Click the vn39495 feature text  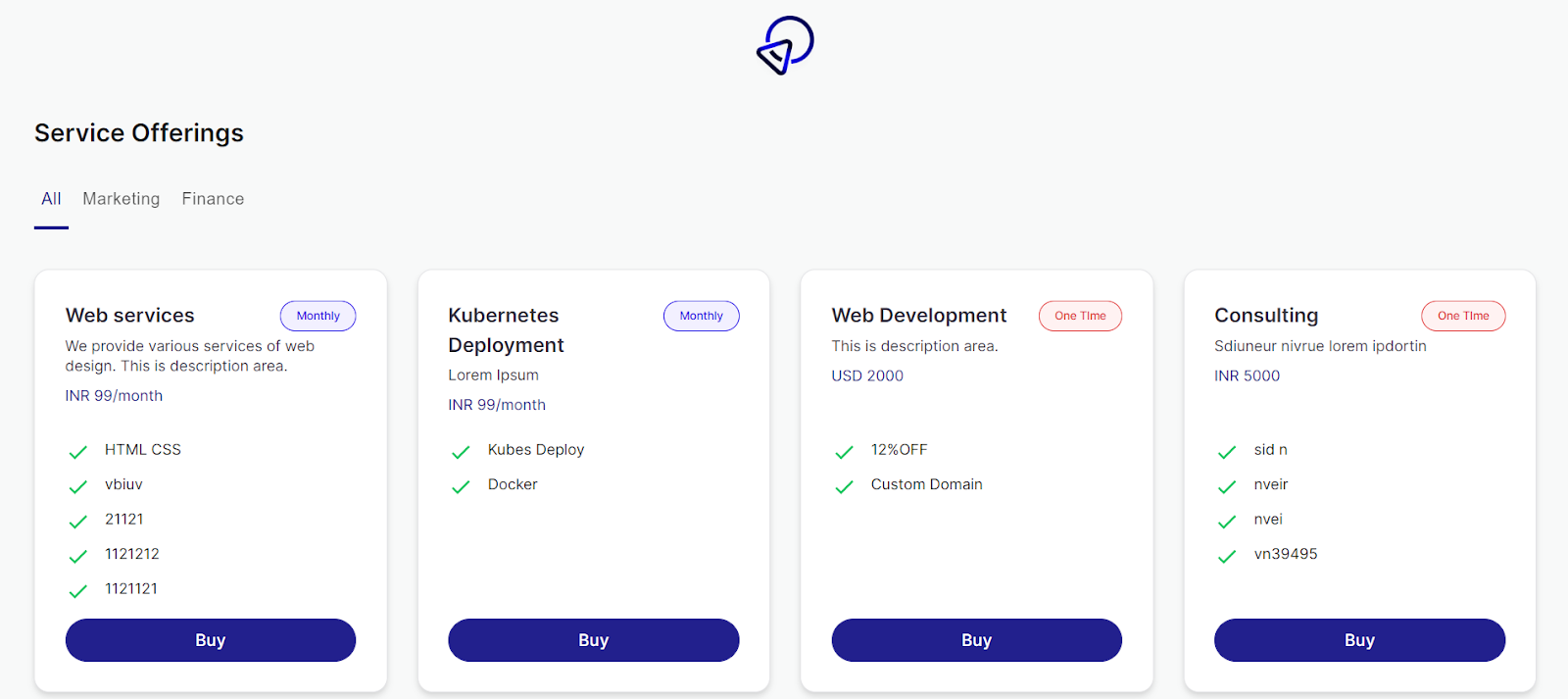coord(1286,554)
